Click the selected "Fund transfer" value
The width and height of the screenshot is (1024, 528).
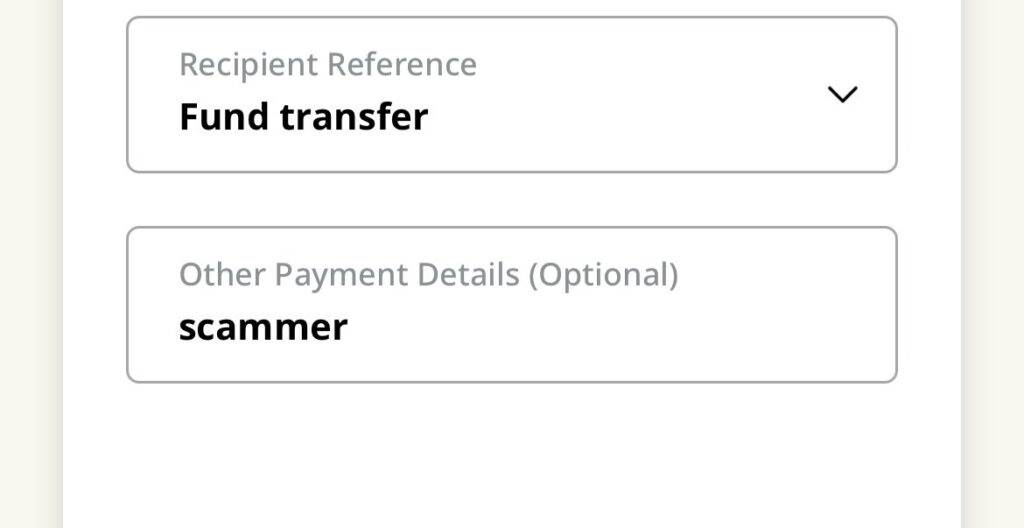click(303, 117)
